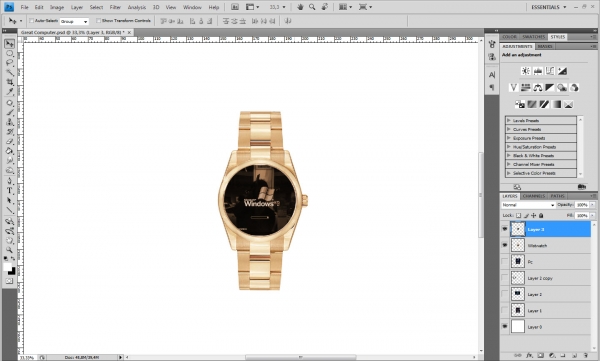Add a layer mask

540,356
